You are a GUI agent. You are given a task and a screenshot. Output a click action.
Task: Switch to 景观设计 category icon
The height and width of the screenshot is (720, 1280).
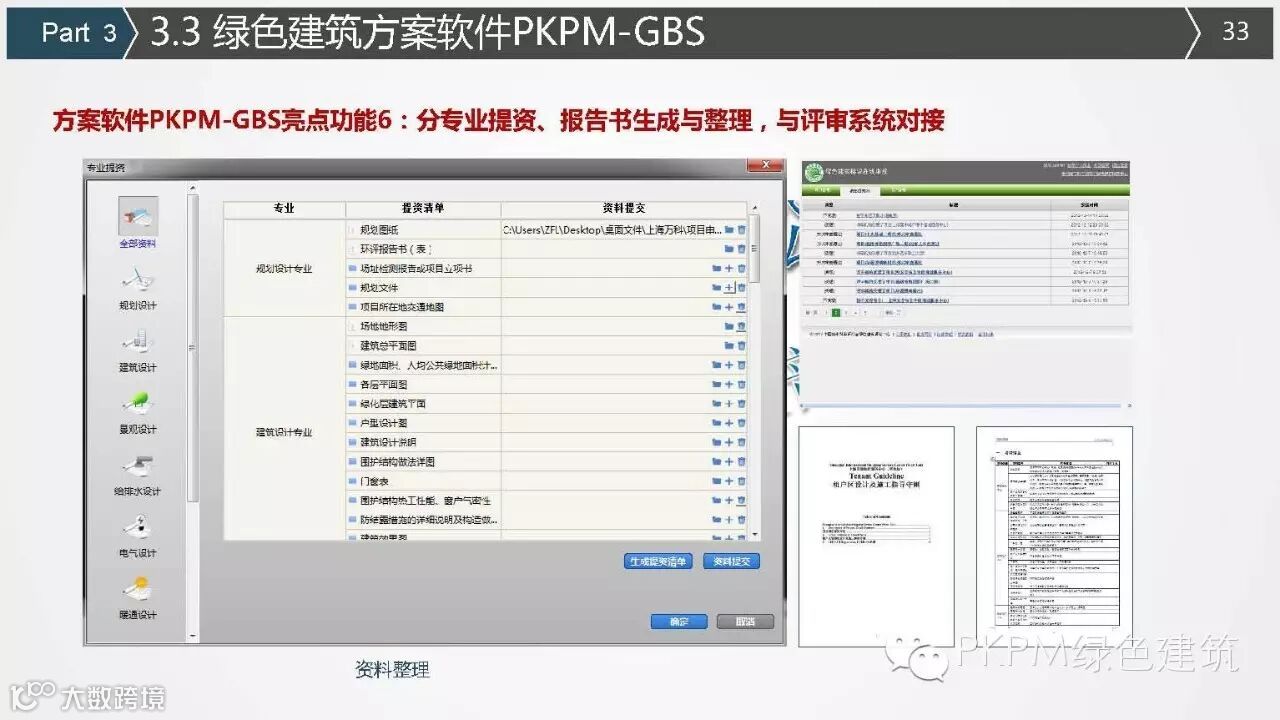(x=138, y=404)
